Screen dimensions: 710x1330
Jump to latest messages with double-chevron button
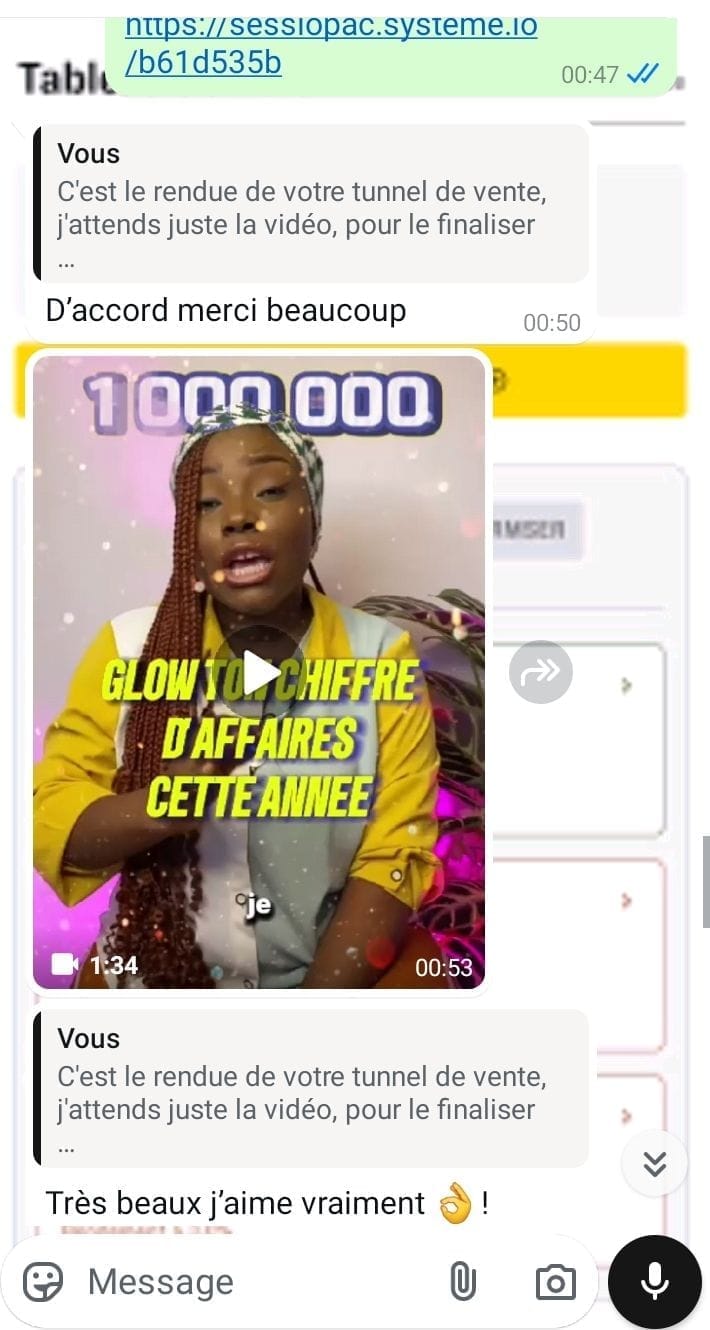pos(654,1164)
